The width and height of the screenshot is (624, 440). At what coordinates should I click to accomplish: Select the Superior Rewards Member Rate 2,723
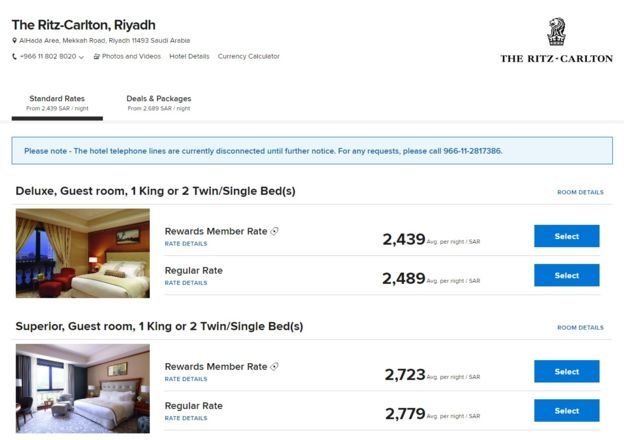566,371
